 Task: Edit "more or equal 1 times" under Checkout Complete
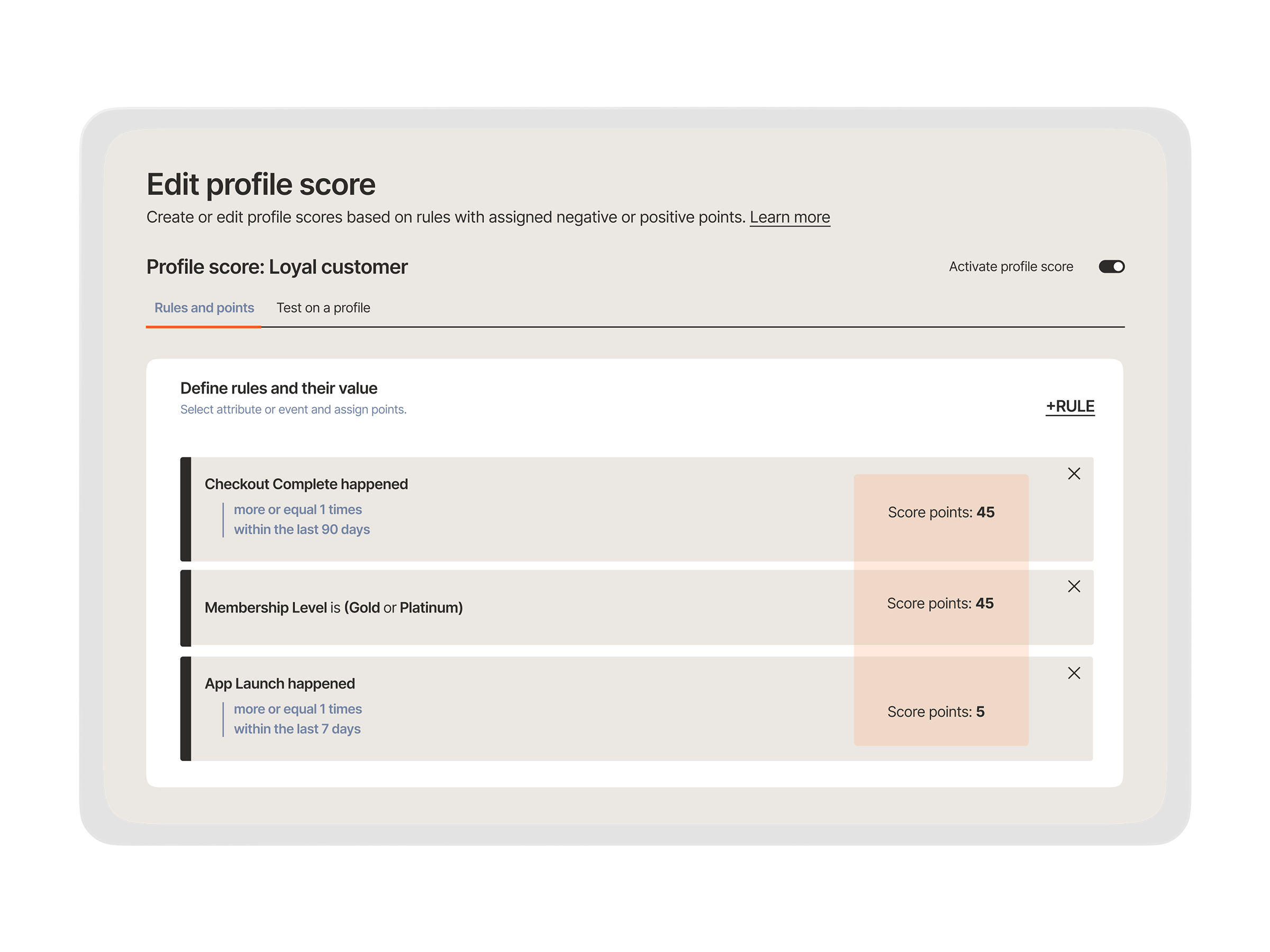297,509
